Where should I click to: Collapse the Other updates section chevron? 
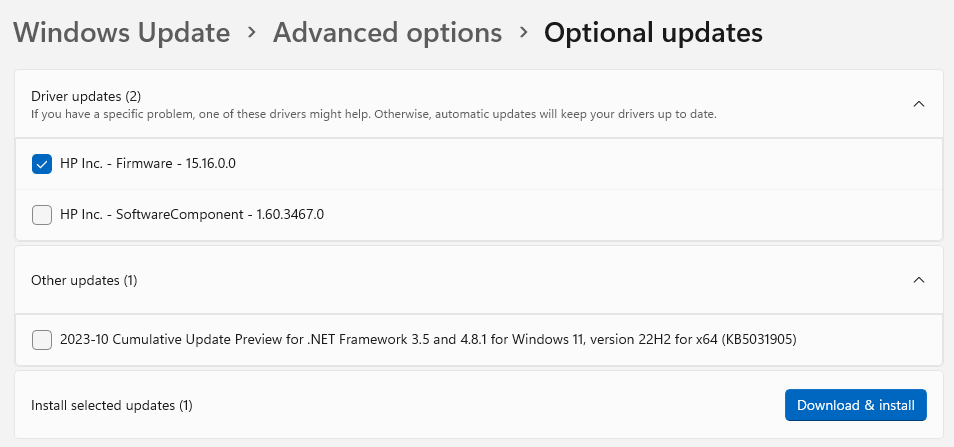(x=919, y=280)
